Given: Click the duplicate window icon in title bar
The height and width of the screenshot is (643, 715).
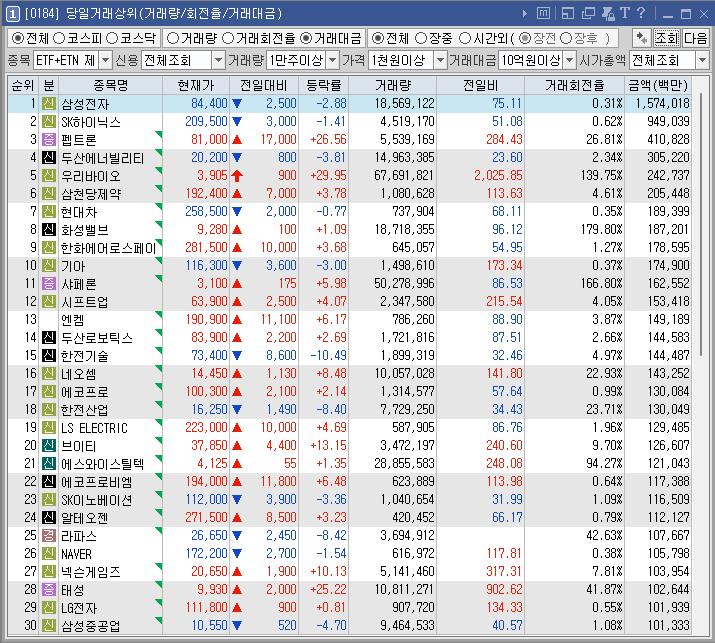Looking at the screenshot, I should pos(588,14).
